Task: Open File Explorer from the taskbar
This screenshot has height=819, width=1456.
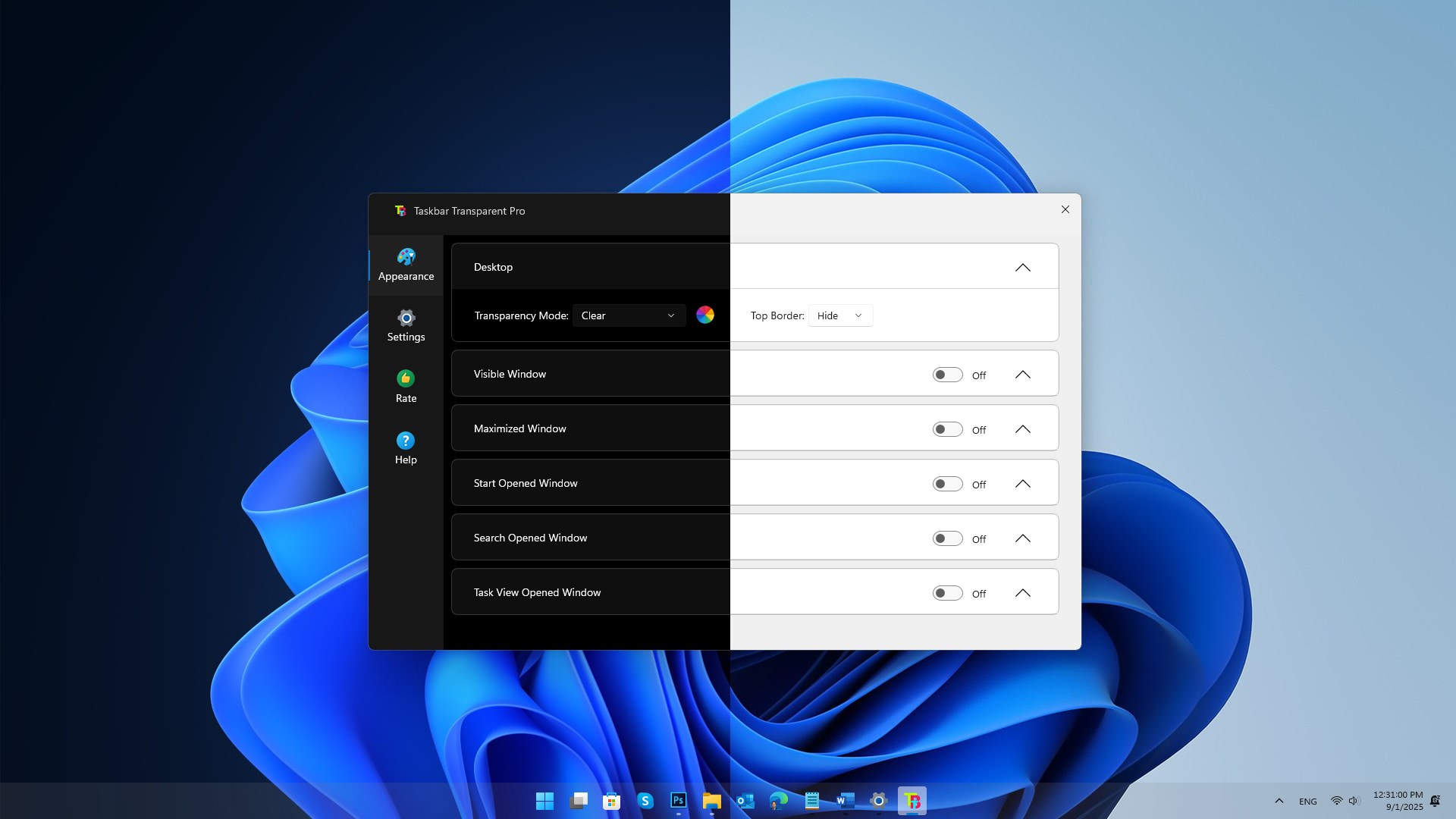Action: [711, 801]
